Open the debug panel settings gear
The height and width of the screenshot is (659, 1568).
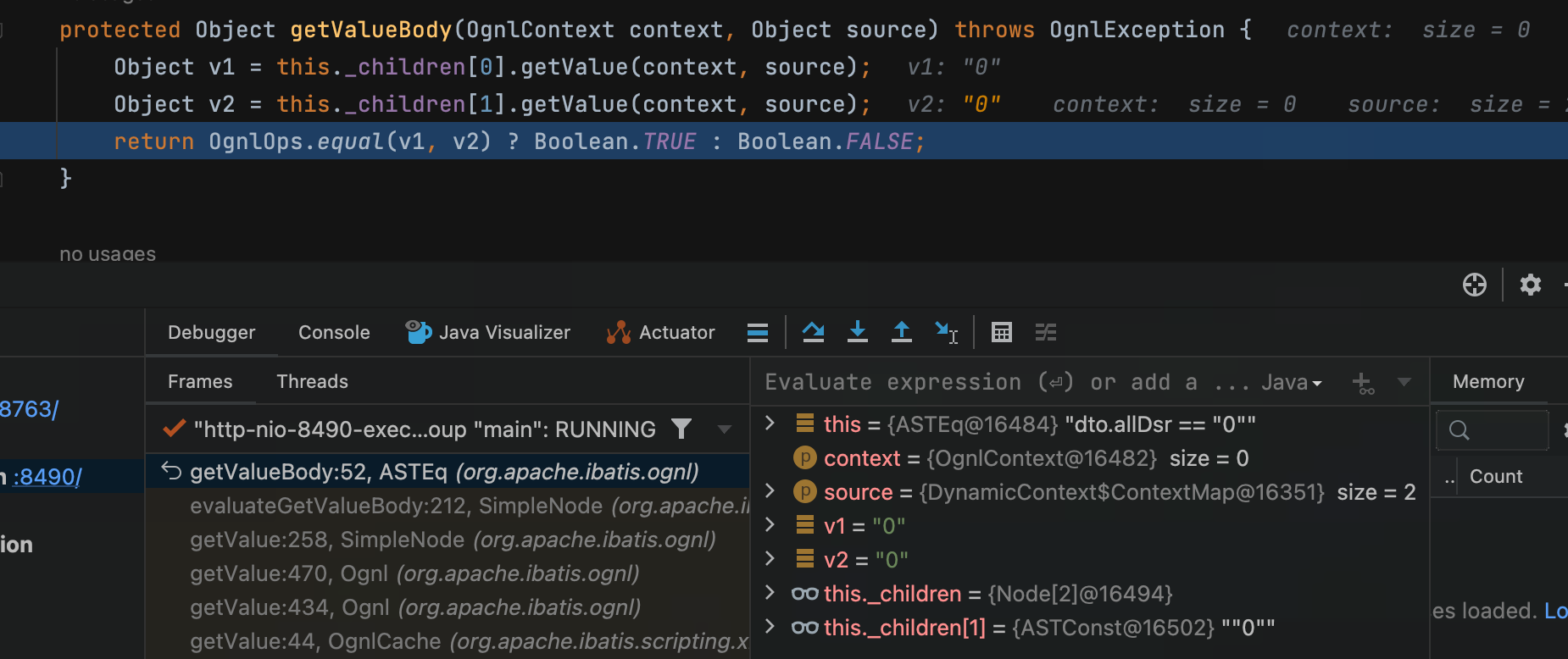click(x=1531, y=285)
